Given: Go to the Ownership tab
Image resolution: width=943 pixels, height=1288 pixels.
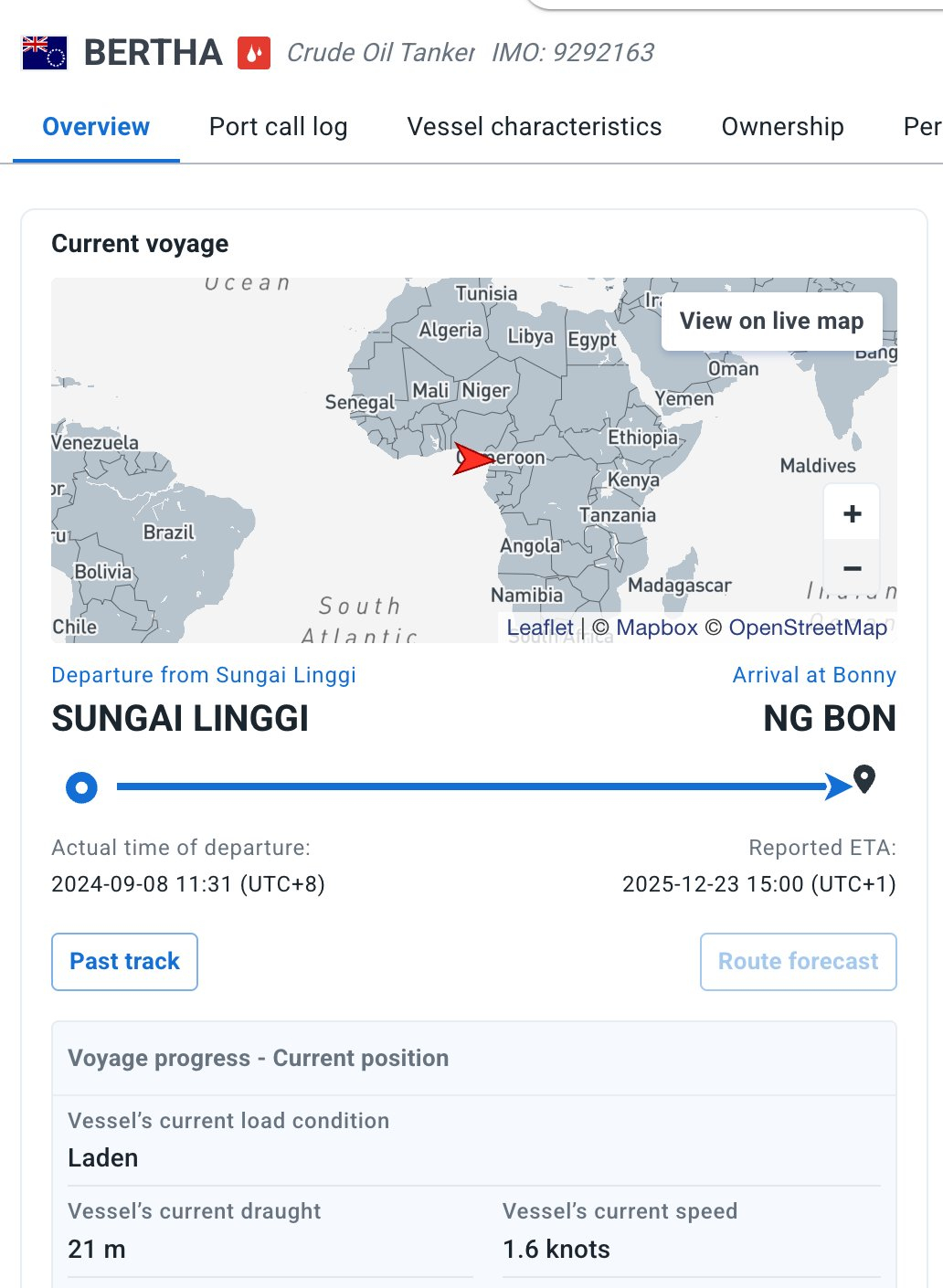Looking at the screenshot, I should pos(782,127).
